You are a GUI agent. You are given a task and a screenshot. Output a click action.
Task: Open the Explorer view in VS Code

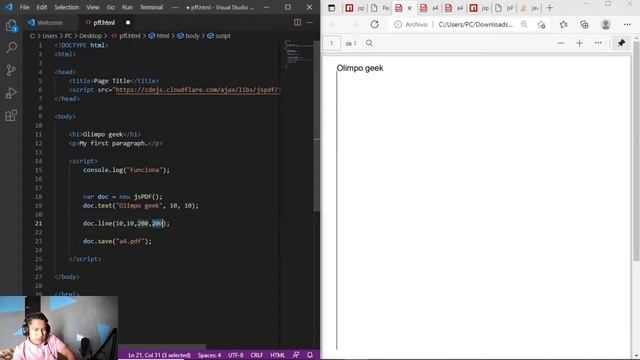(11, 26)
